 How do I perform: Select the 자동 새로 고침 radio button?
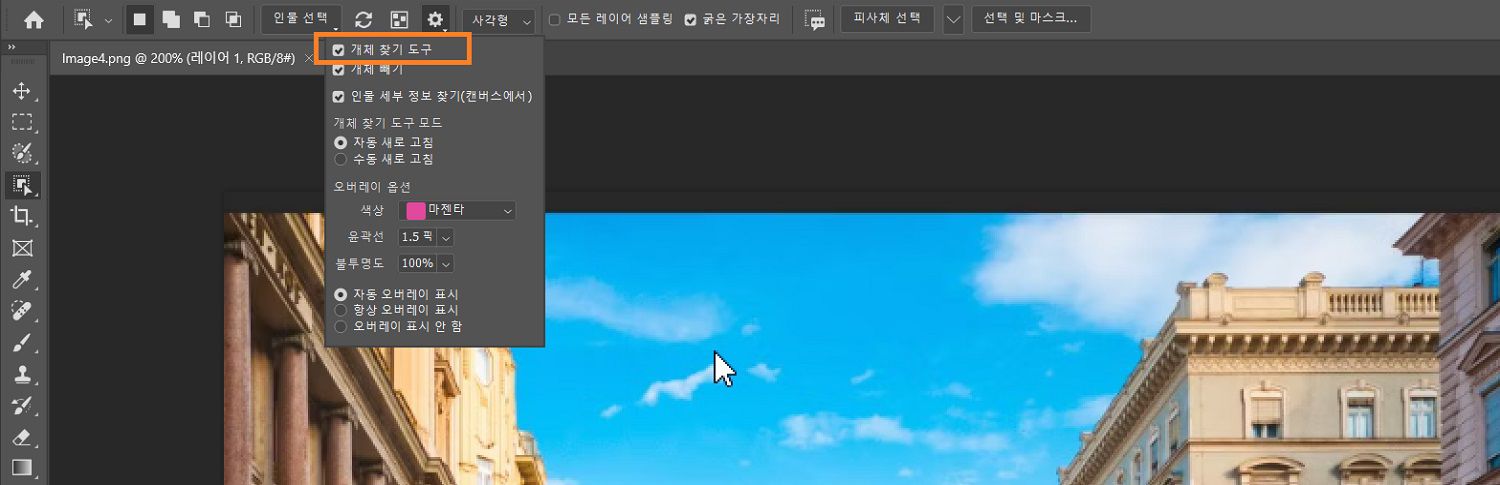tap(341, 143)
